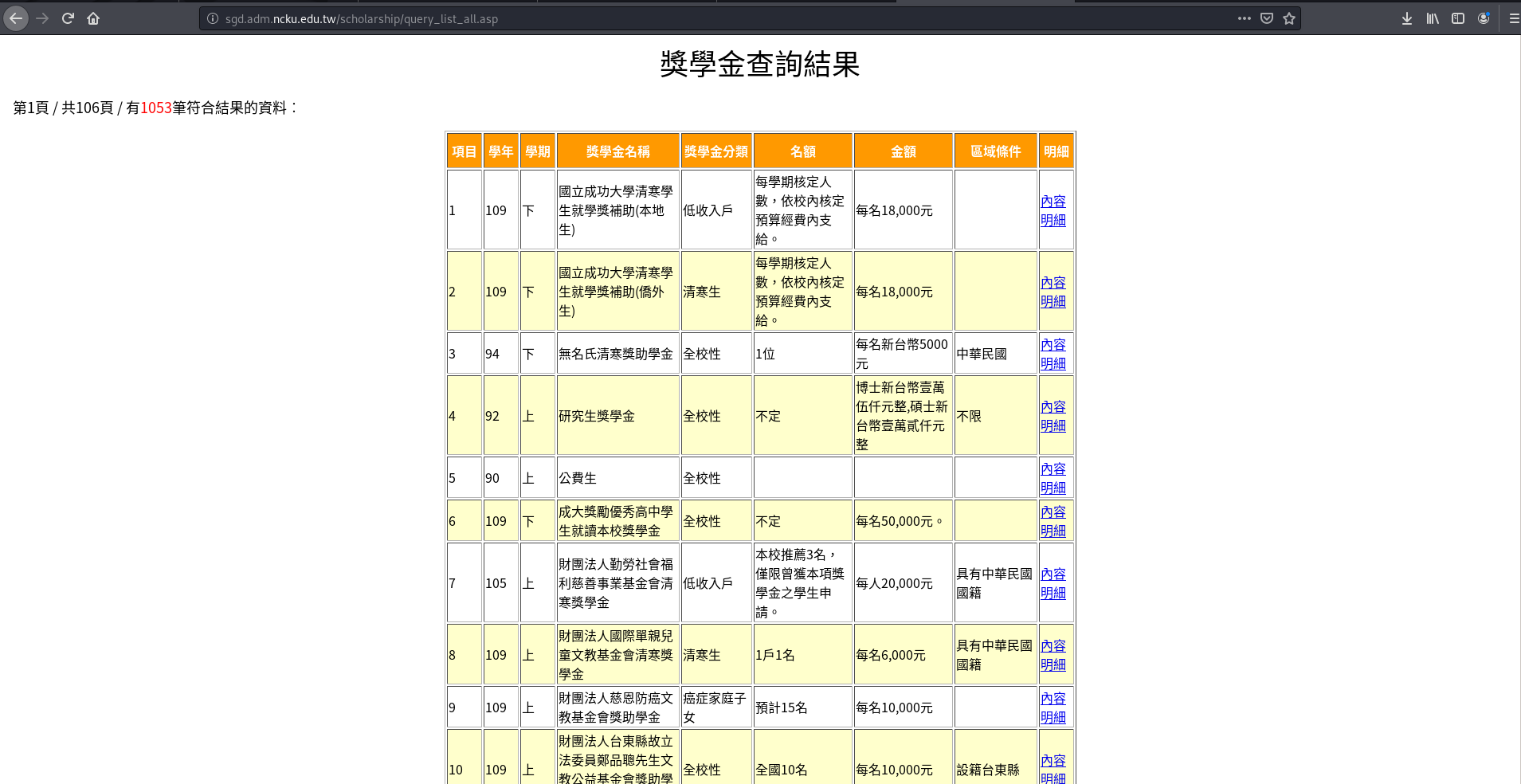Click the 名額 column header

click(803, 151)
